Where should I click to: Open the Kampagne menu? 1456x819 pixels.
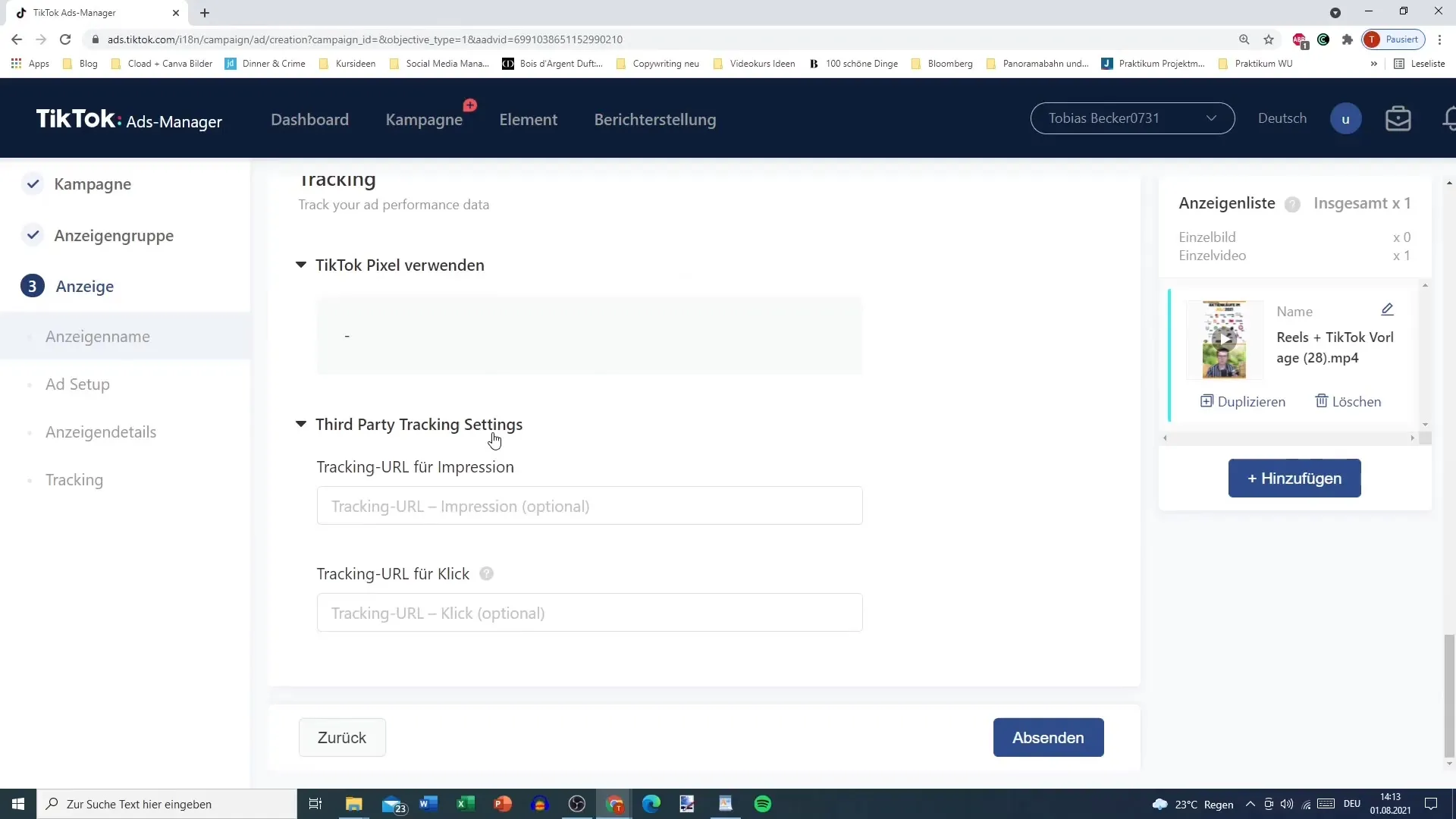click(424, 120)
